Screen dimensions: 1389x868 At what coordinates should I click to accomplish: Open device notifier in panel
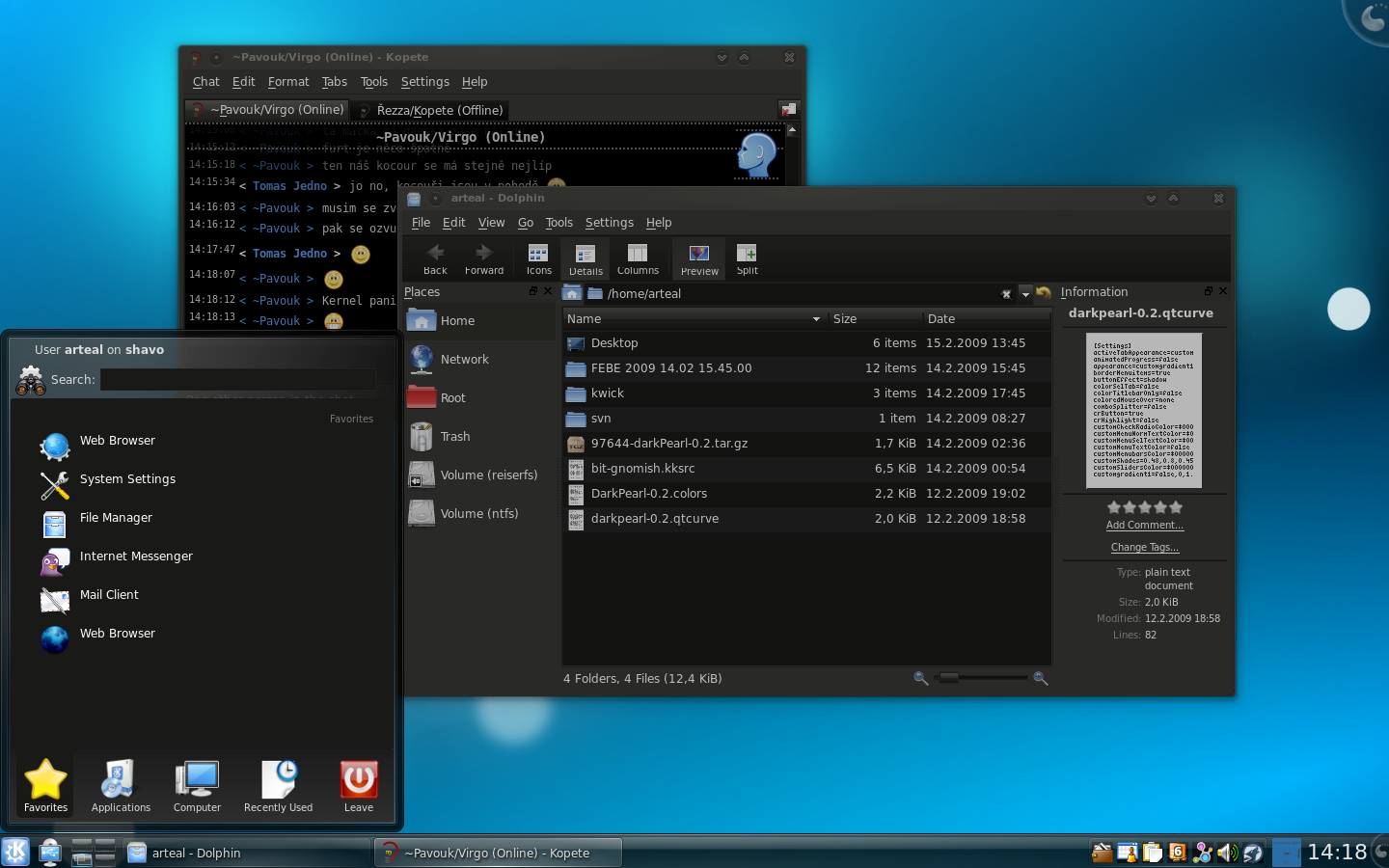[x=49, y=852]
